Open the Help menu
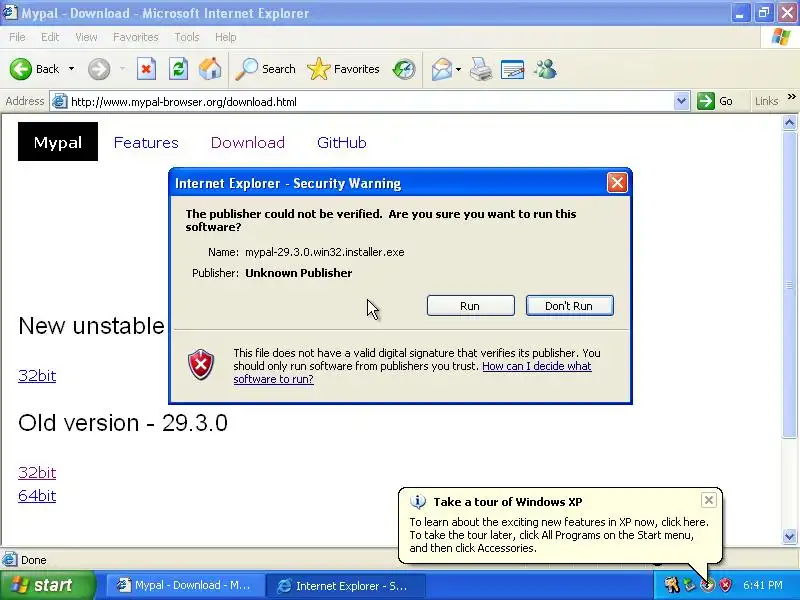This screenshot has width=800, height=600. pos(226,37)
